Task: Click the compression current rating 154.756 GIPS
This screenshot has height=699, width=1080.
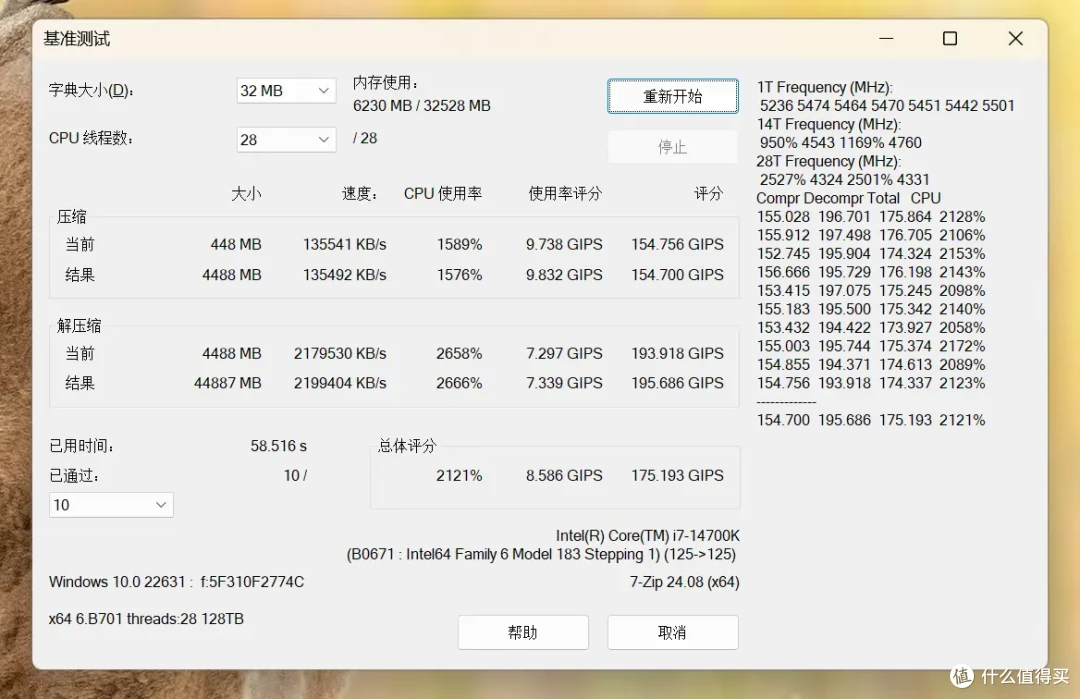Action: [x=677, y=244]
